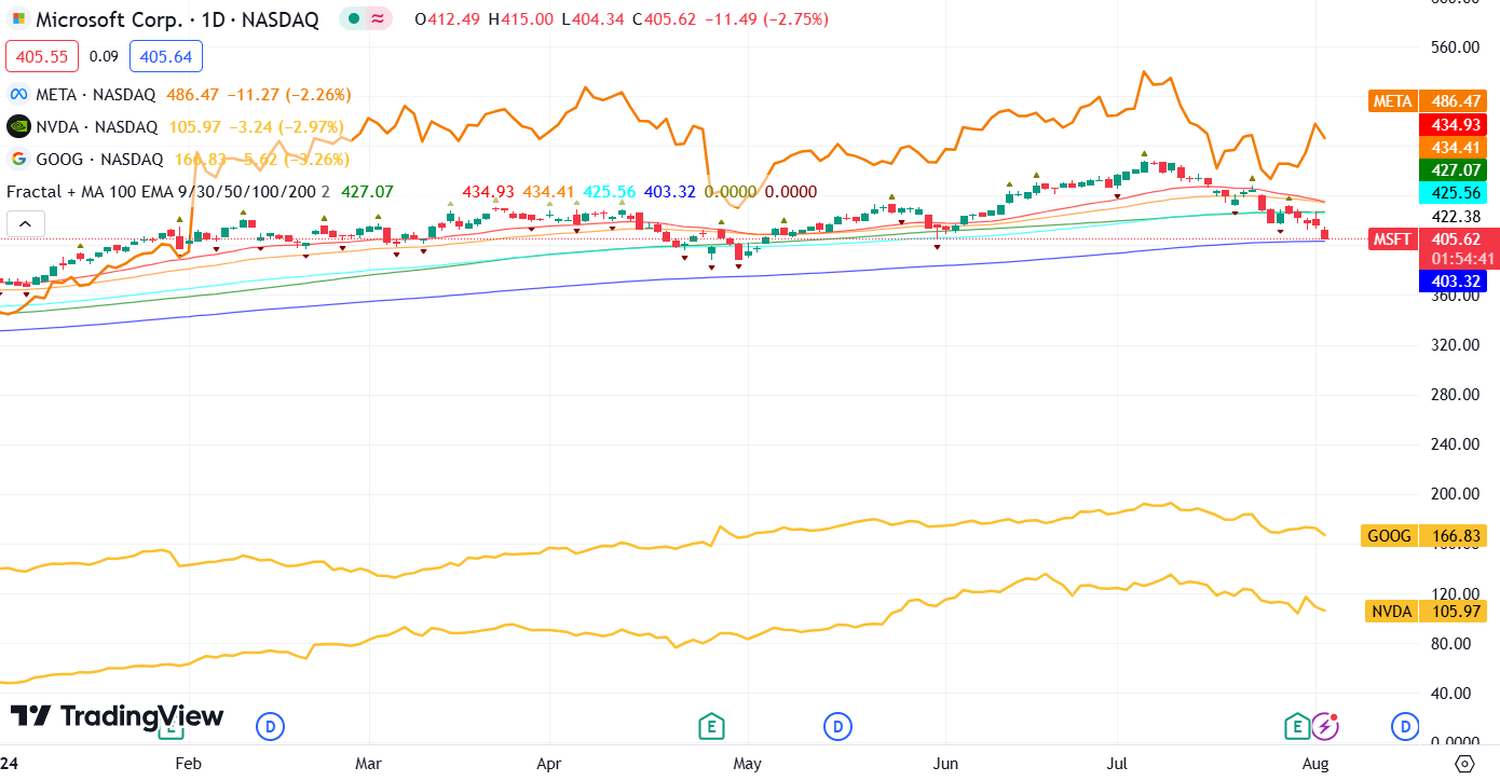Click the blue 403.32 label on price axis
Viewport: 1500px width, 781px height.
click(1453, 281)
